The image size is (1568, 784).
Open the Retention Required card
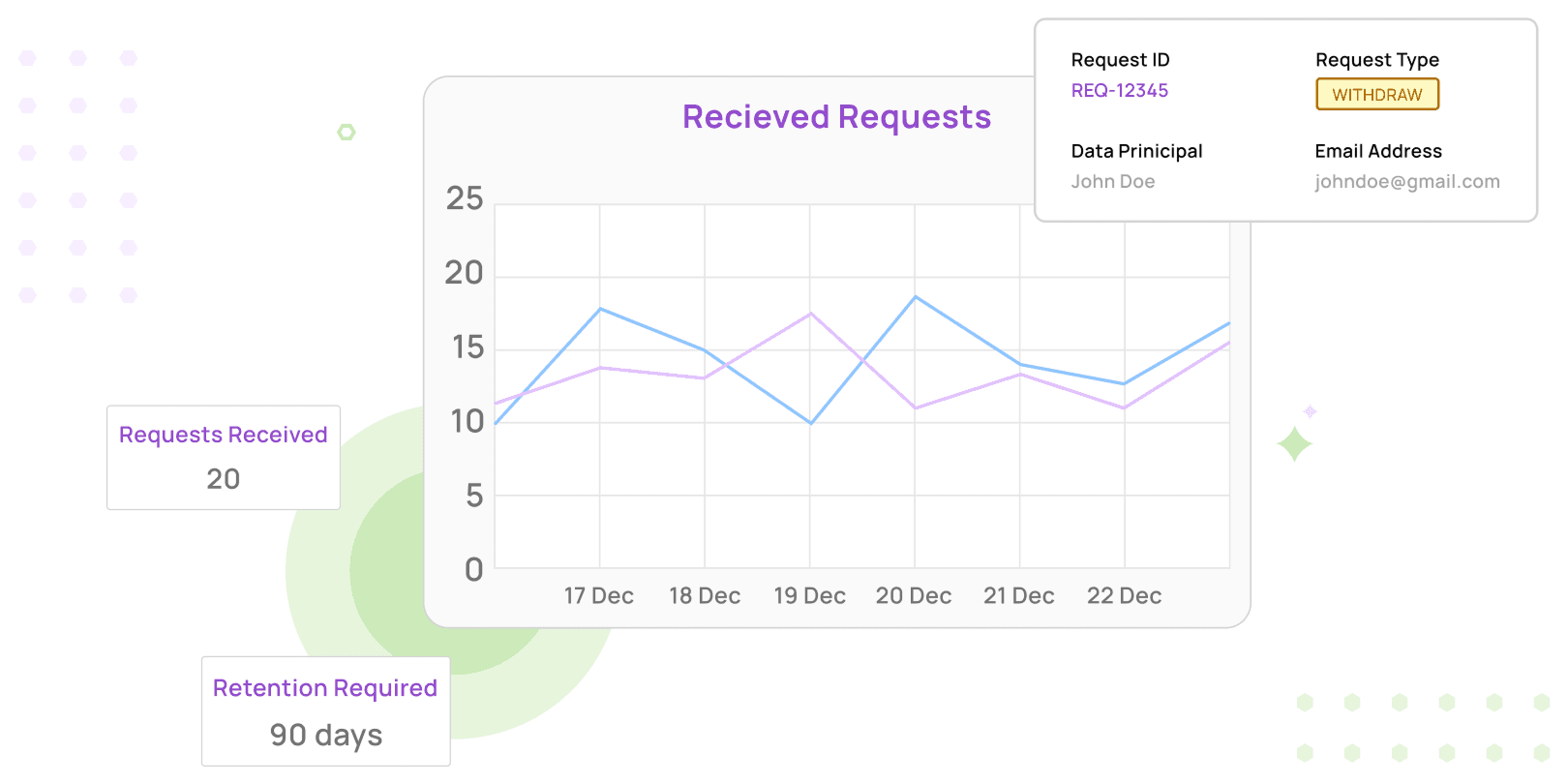click(x=325, y=710)
